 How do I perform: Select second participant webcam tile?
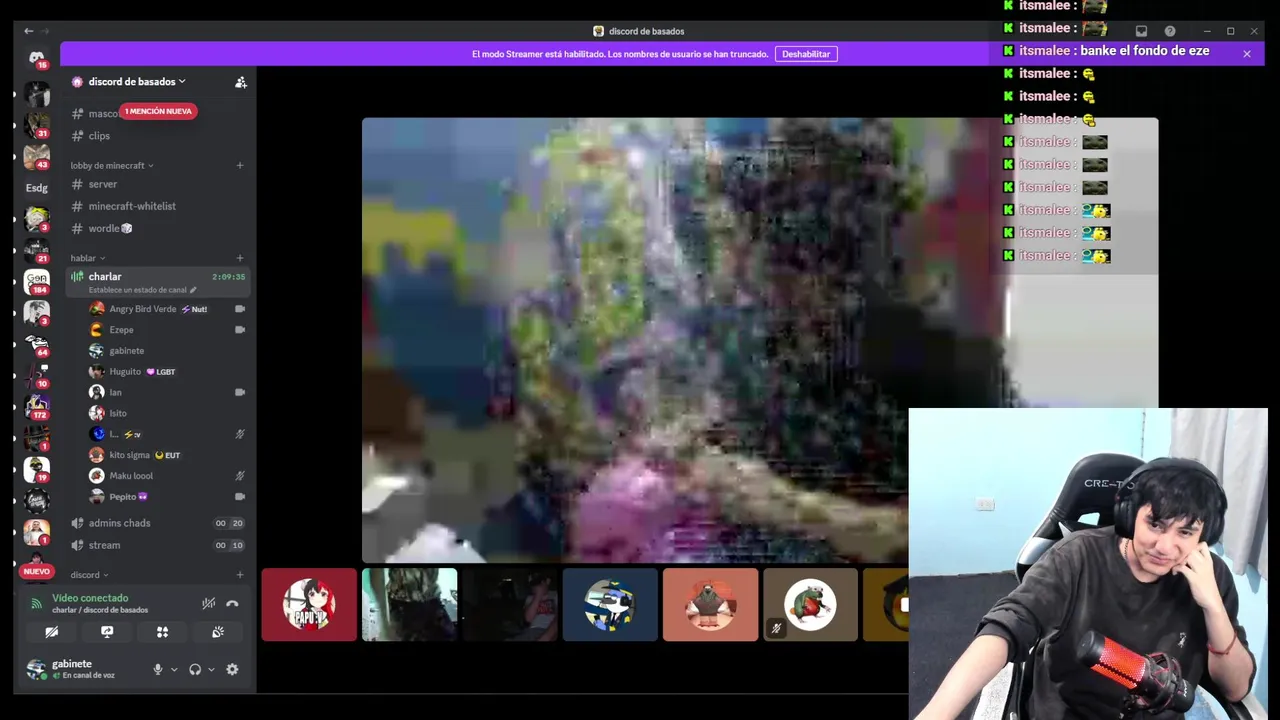tap(409, 605)
